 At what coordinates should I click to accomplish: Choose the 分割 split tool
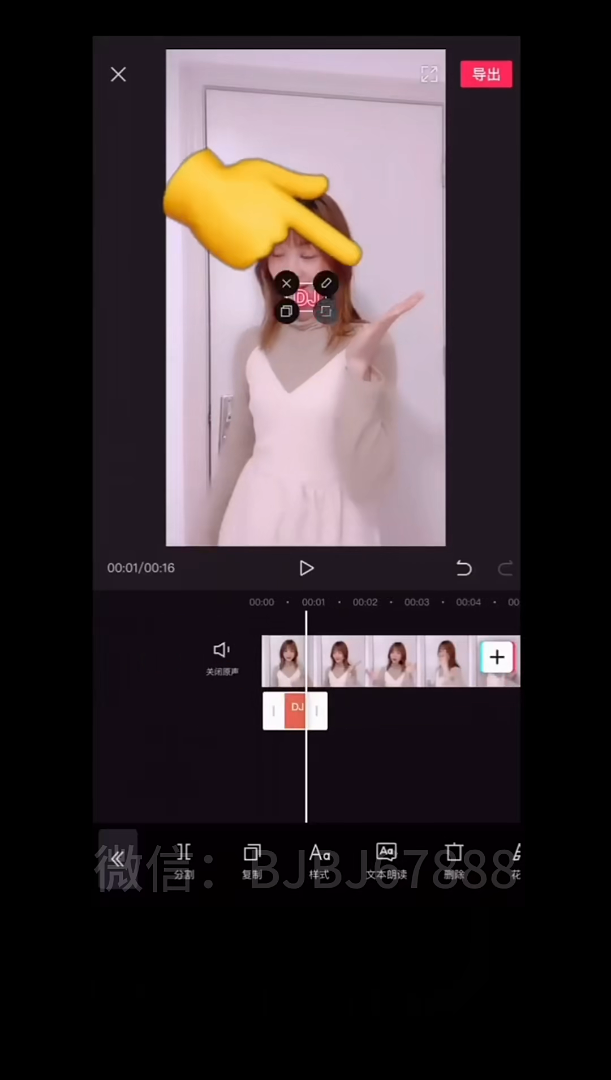coord(184,862)
